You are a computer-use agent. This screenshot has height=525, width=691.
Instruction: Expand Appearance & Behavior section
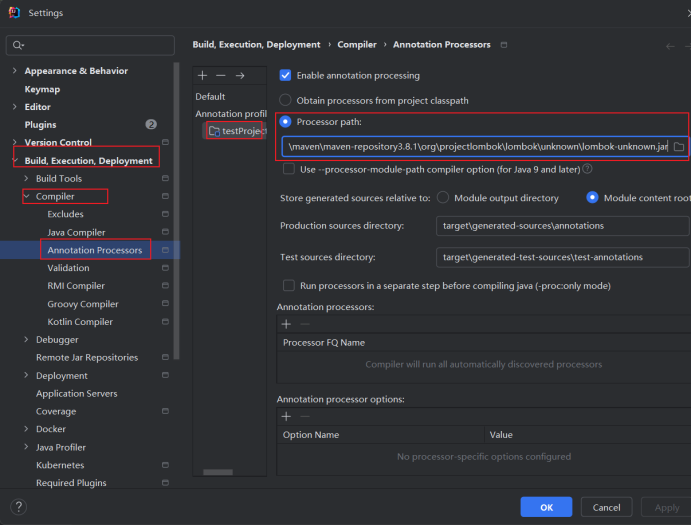[x=15, y=71]
